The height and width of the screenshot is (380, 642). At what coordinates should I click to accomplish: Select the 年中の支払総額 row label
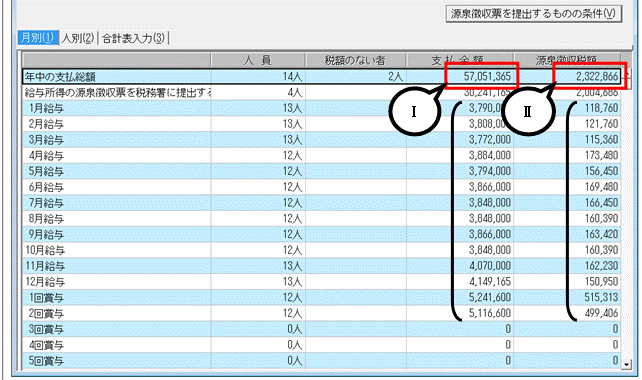click(60, 77)
